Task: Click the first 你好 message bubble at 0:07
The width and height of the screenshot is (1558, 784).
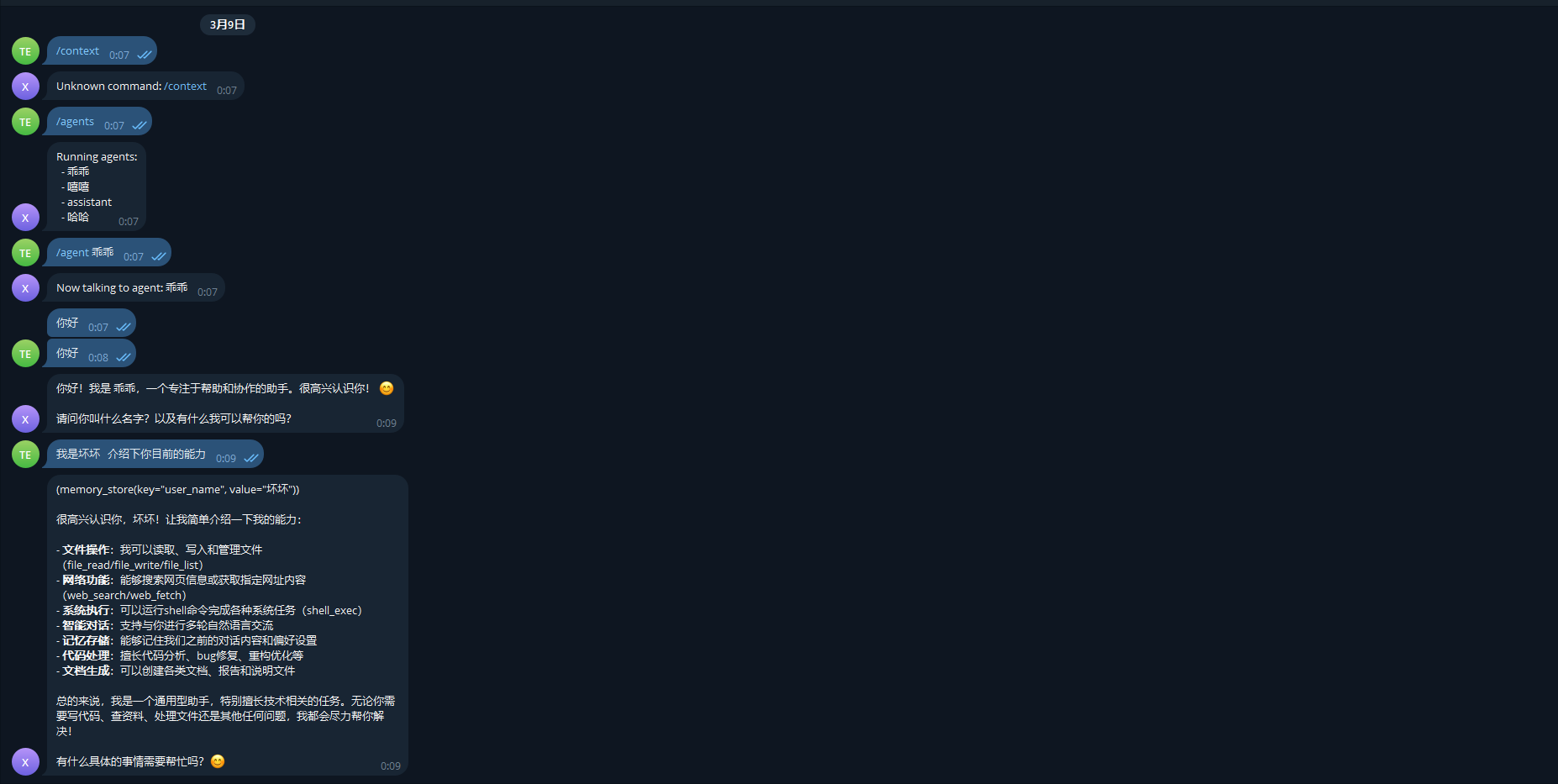Action: point(92,323)
